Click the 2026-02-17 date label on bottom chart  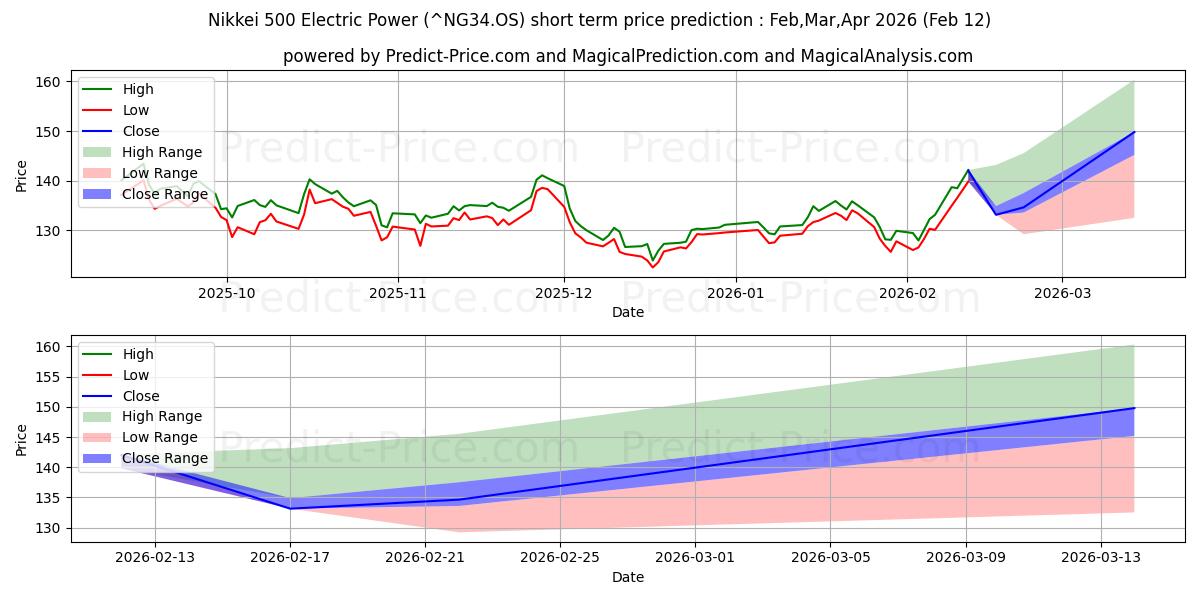point(290,559)
